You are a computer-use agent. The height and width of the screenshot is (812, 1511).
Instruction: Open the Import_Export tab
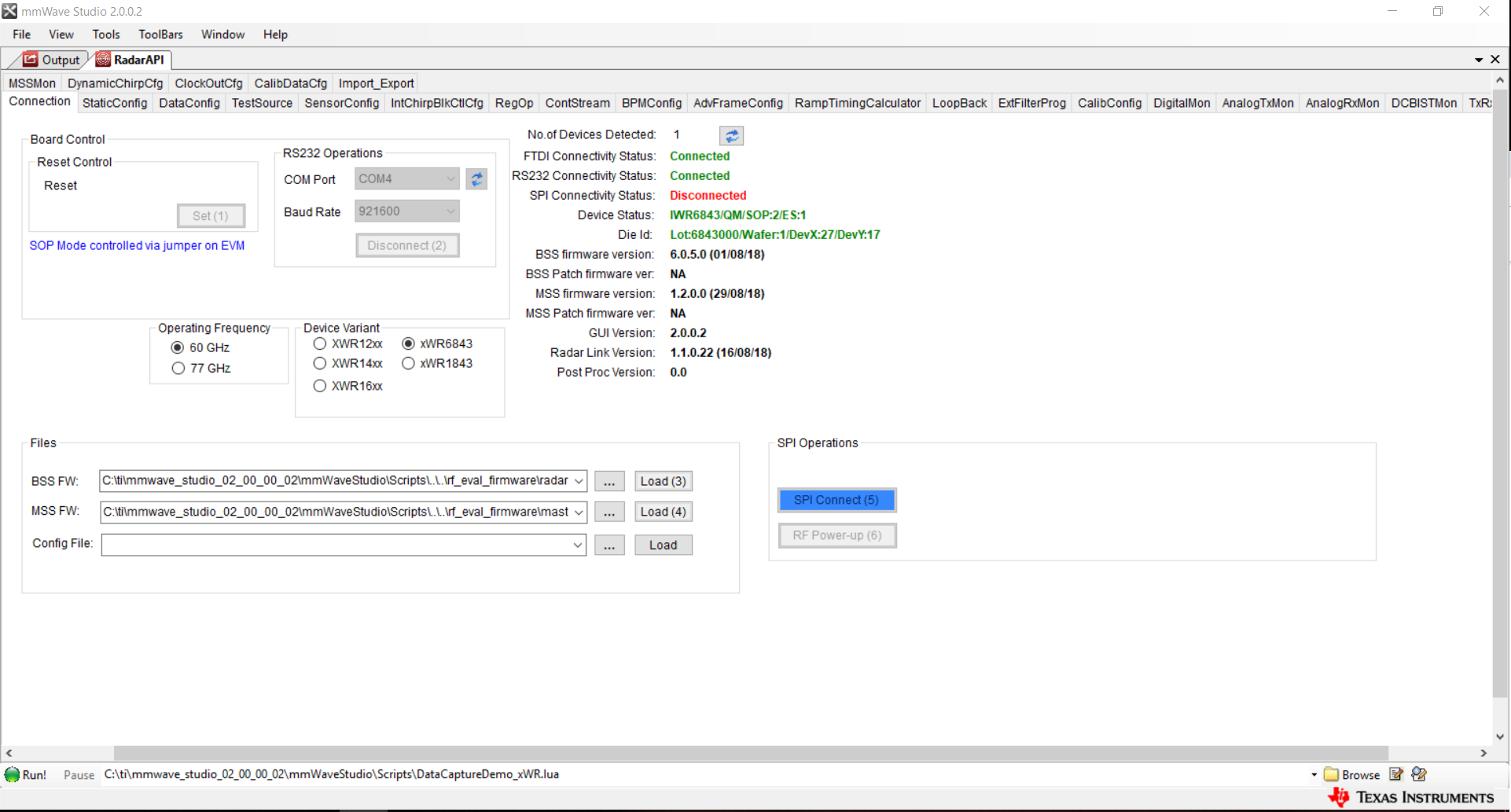click(376, 83)
